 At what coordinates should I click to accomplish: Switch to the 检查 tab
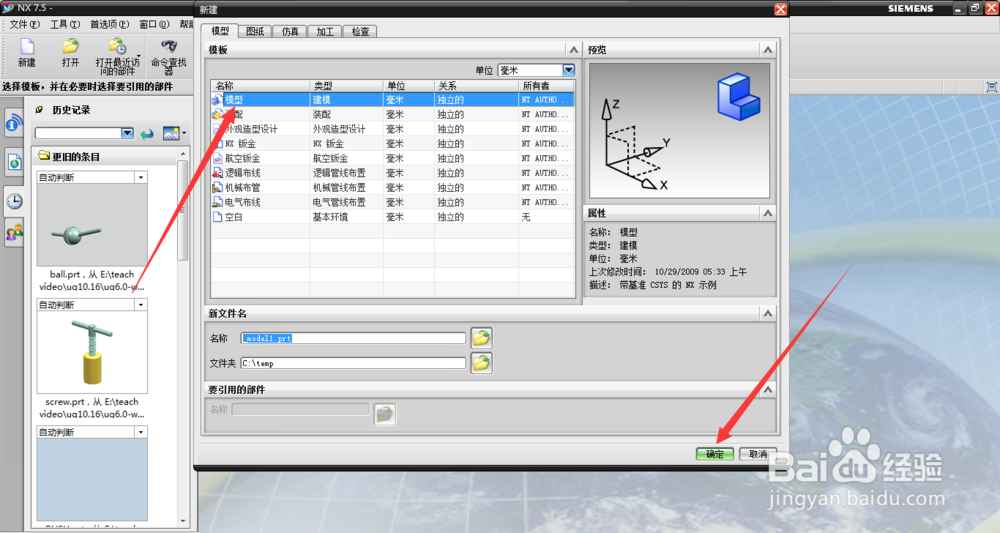pyautogui.click(x=360, y=31)
